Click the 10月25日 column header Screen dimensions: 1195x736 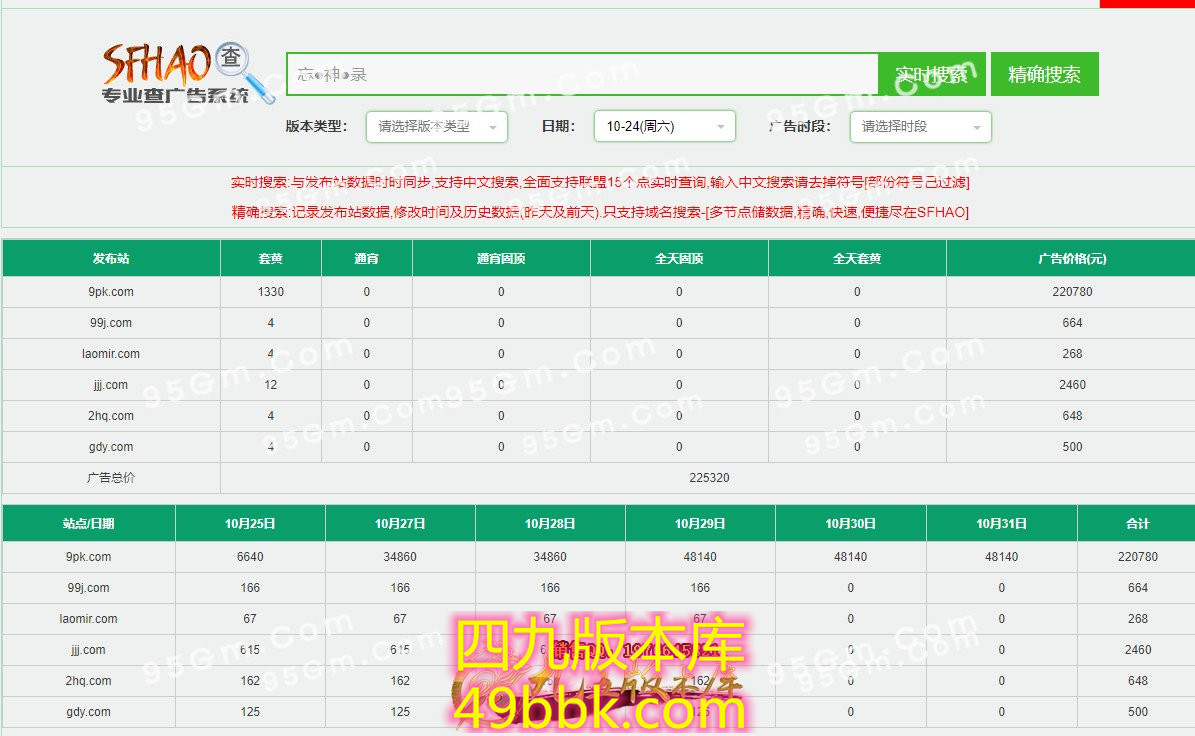250,524
